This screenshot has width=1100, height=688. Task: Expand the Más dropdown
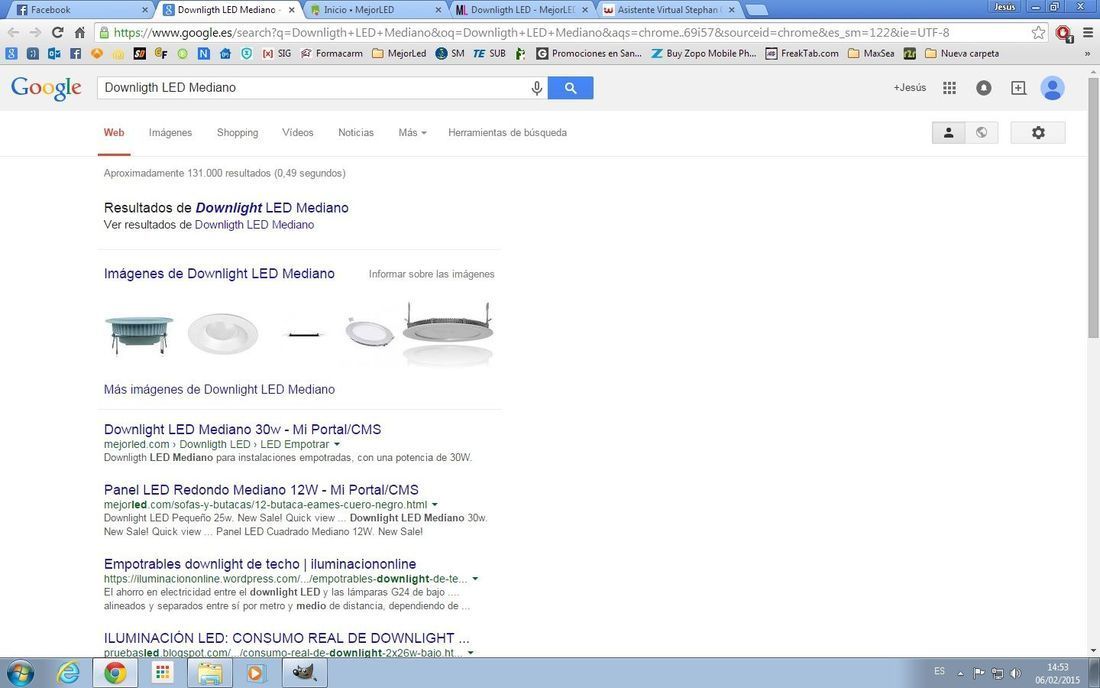412,133
